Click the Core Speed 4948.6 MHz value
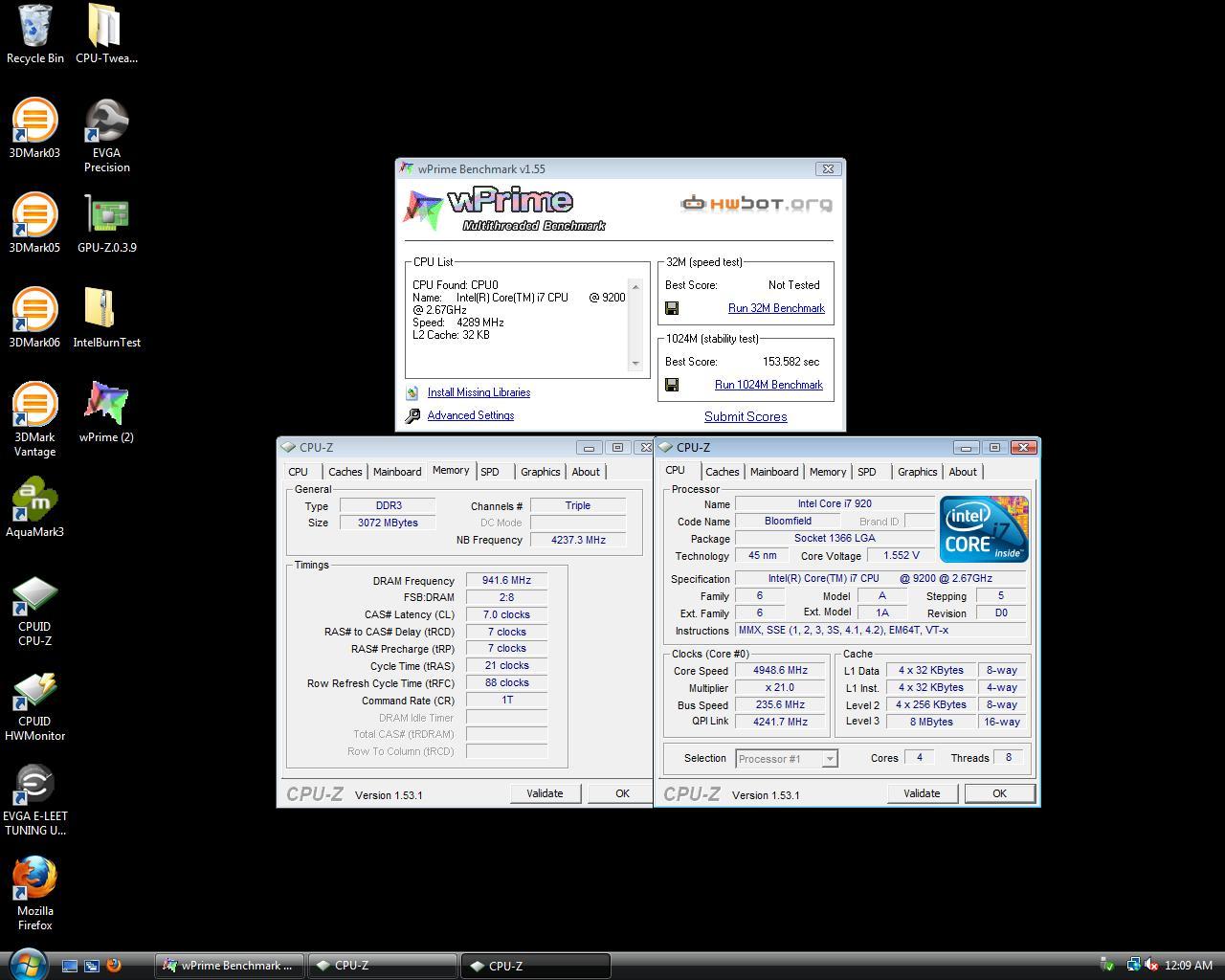The image size is (1225, 980). pos(780,670)
